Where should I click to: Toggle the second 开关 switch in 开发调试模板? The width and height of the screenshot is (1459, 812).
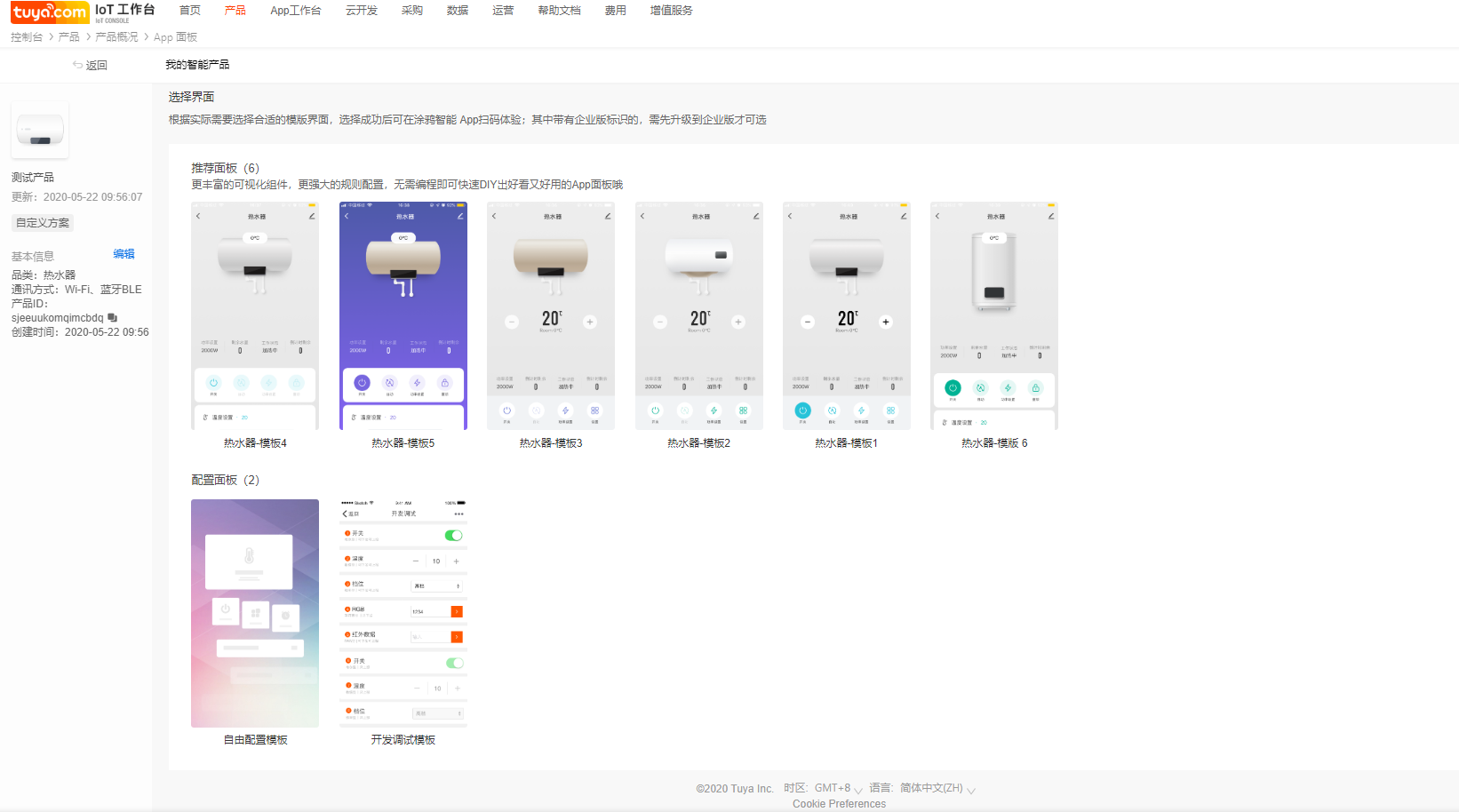(x=453, y=662)
